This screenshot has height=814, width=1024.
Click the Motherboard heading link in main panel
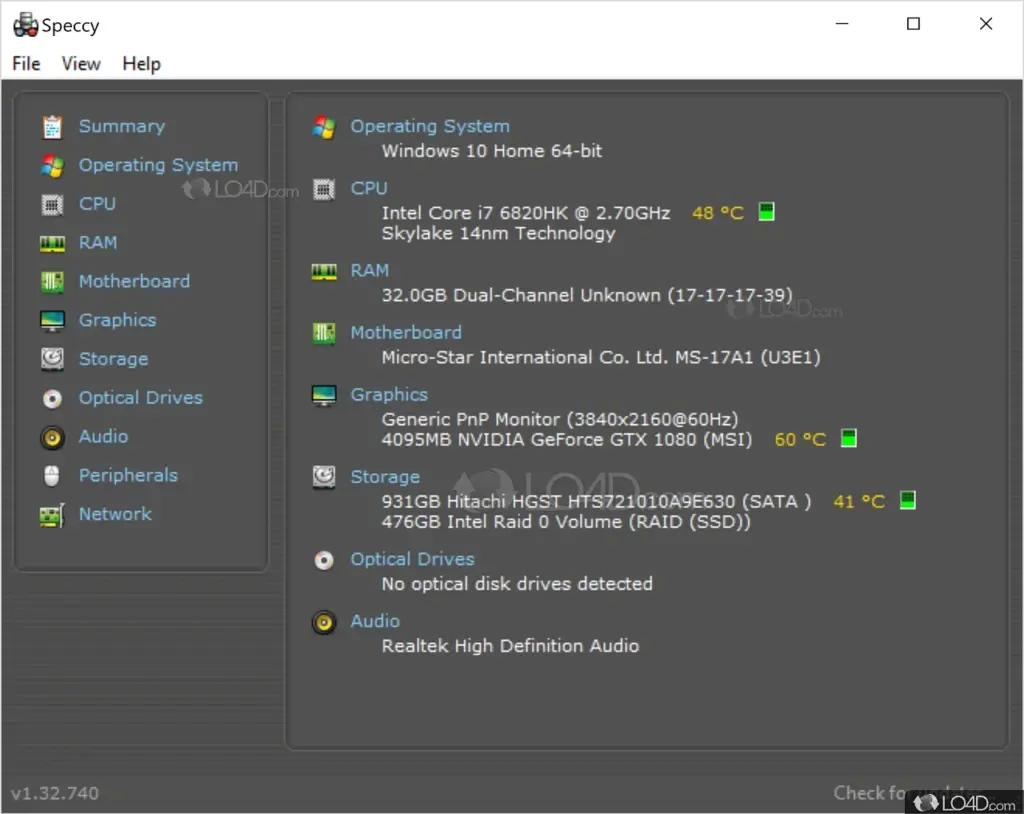[406, 333]
